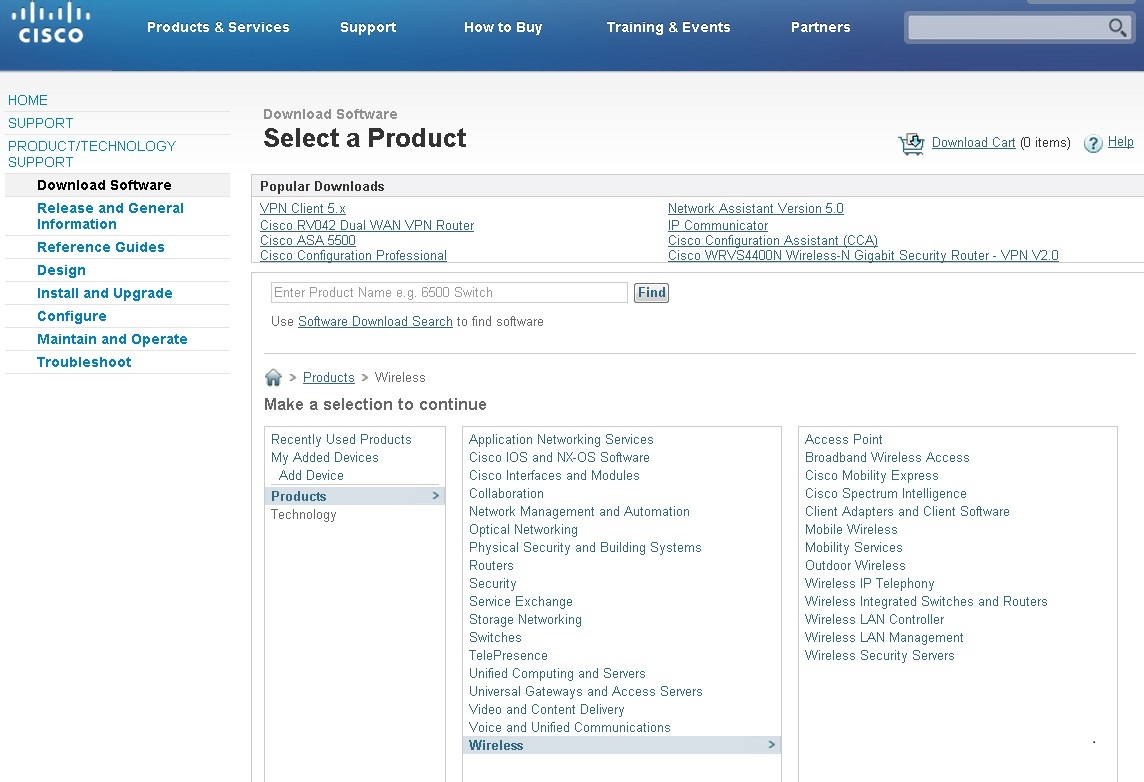Select Outdoor Wireless
The image size is (1144, 782).
click(x=854, y=565)
